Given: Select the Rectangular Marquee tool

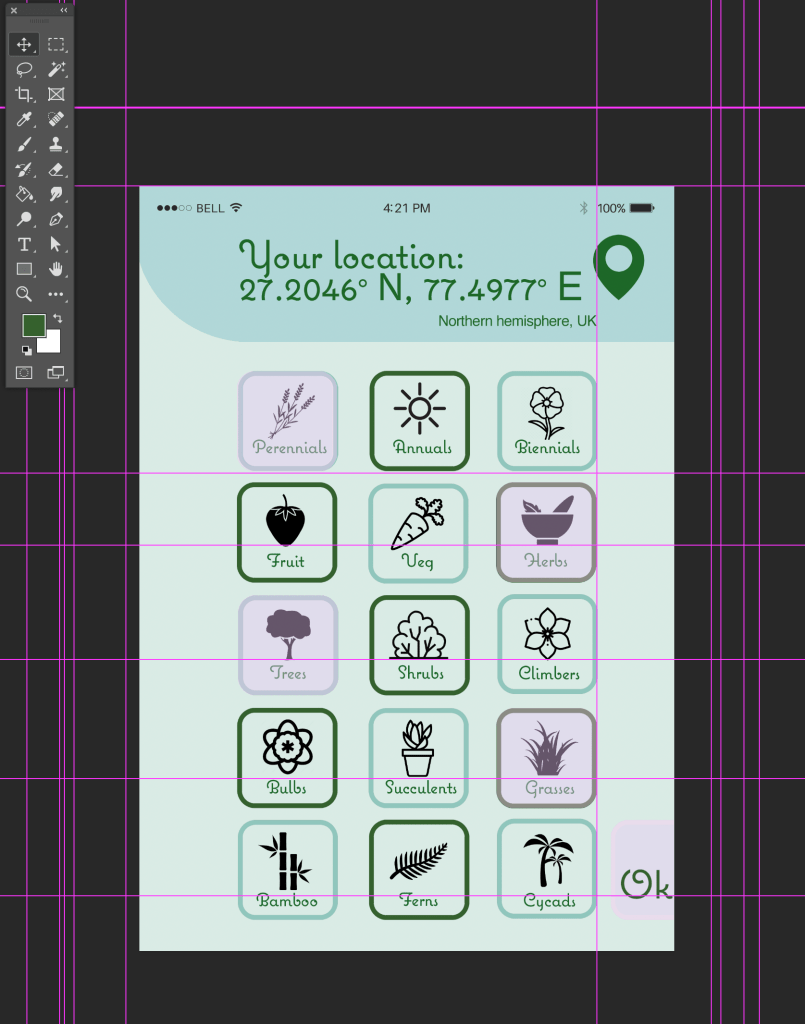Looking at the screenshot, I should 56,45.
